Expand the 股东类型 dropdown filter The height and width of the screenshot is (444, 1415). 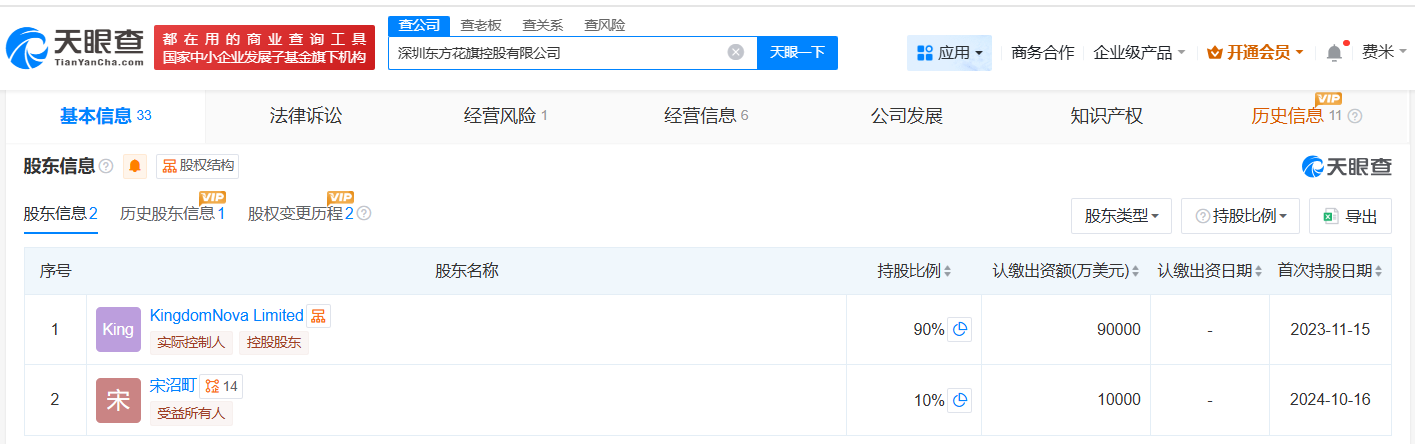(x=1121, y=216)
